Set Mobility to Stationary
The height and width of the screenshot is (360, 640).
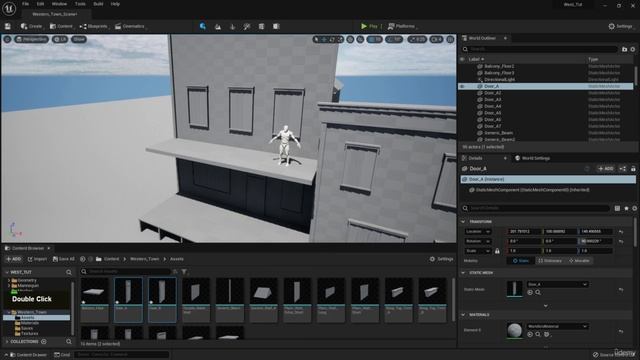[x=549, y=260]
